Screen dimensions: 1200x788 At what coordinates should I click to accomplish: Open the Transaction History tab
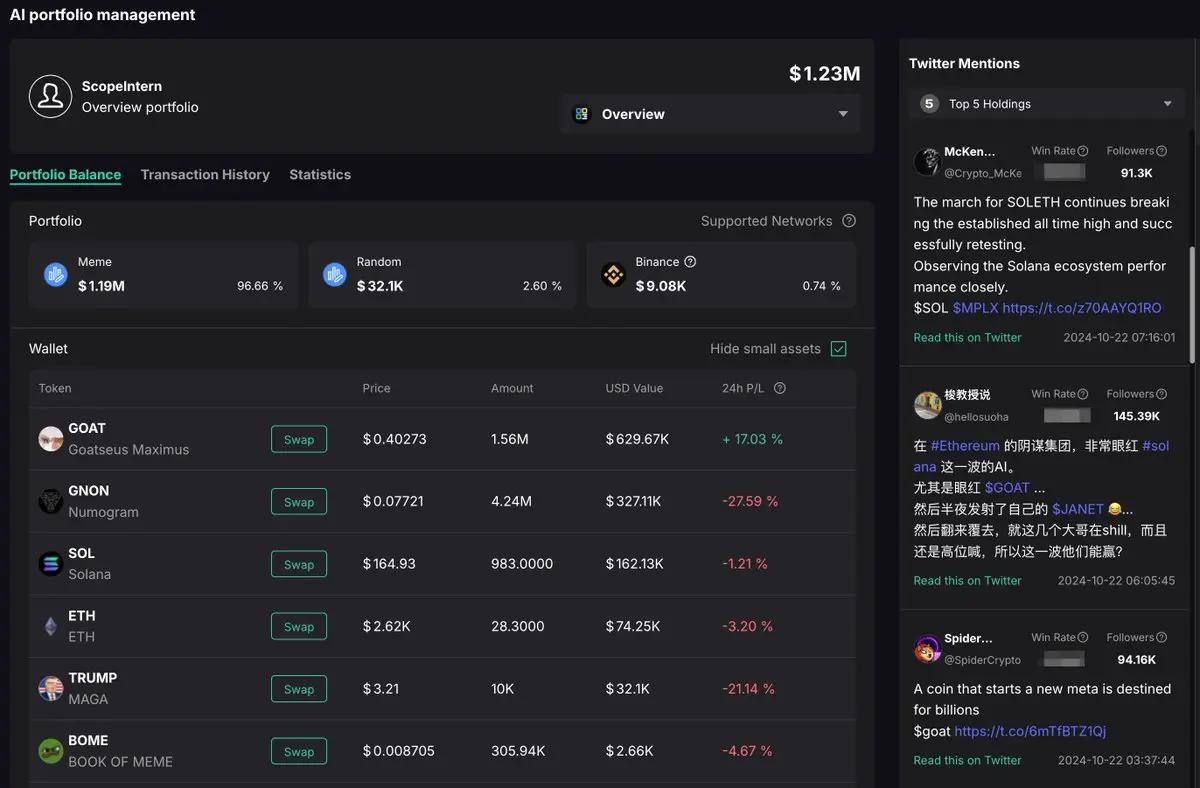pos(205,174)
